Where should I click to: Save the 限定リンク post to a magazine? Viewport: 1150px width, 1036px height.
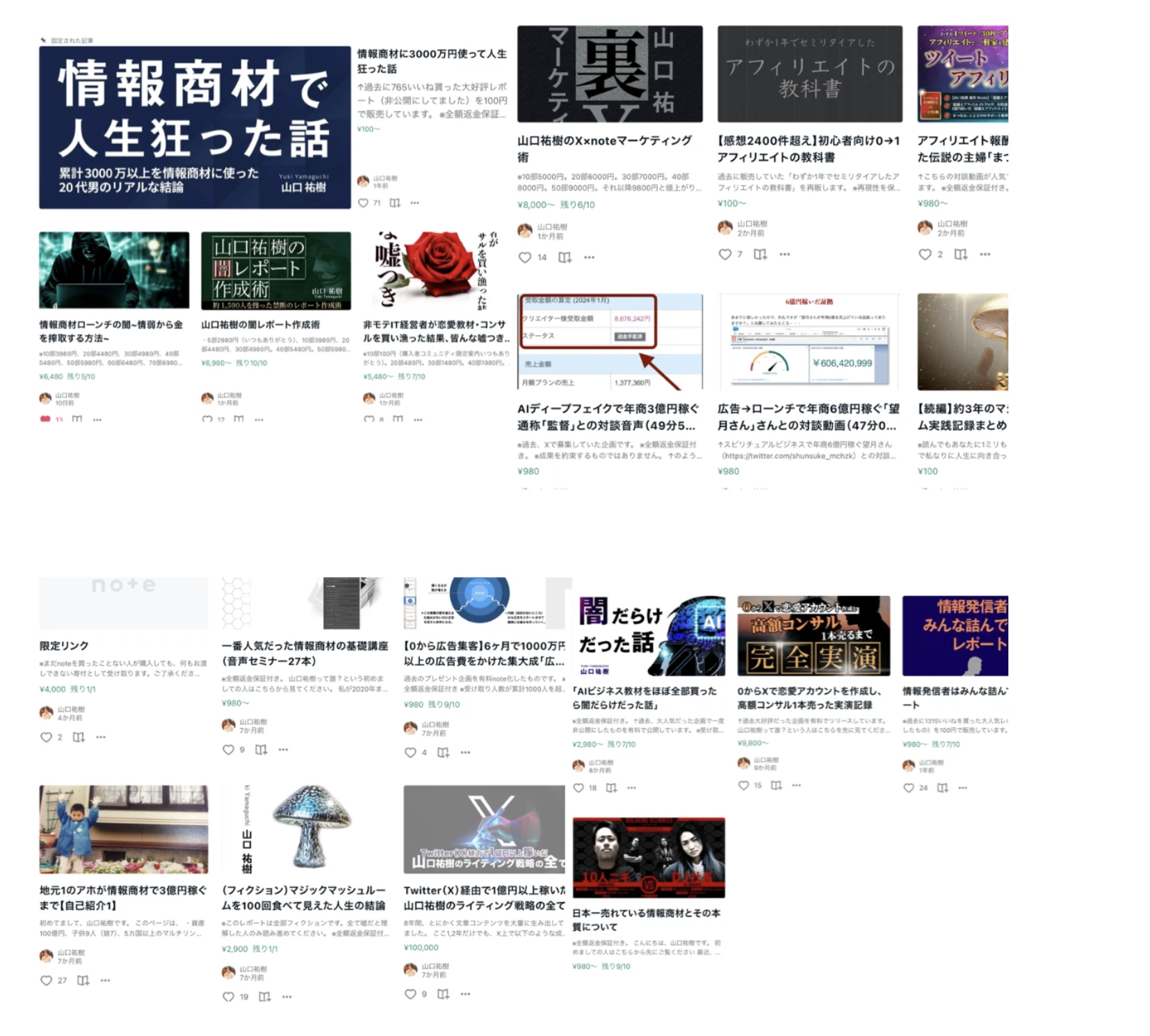pyautogui.click(x=79, y=737)
